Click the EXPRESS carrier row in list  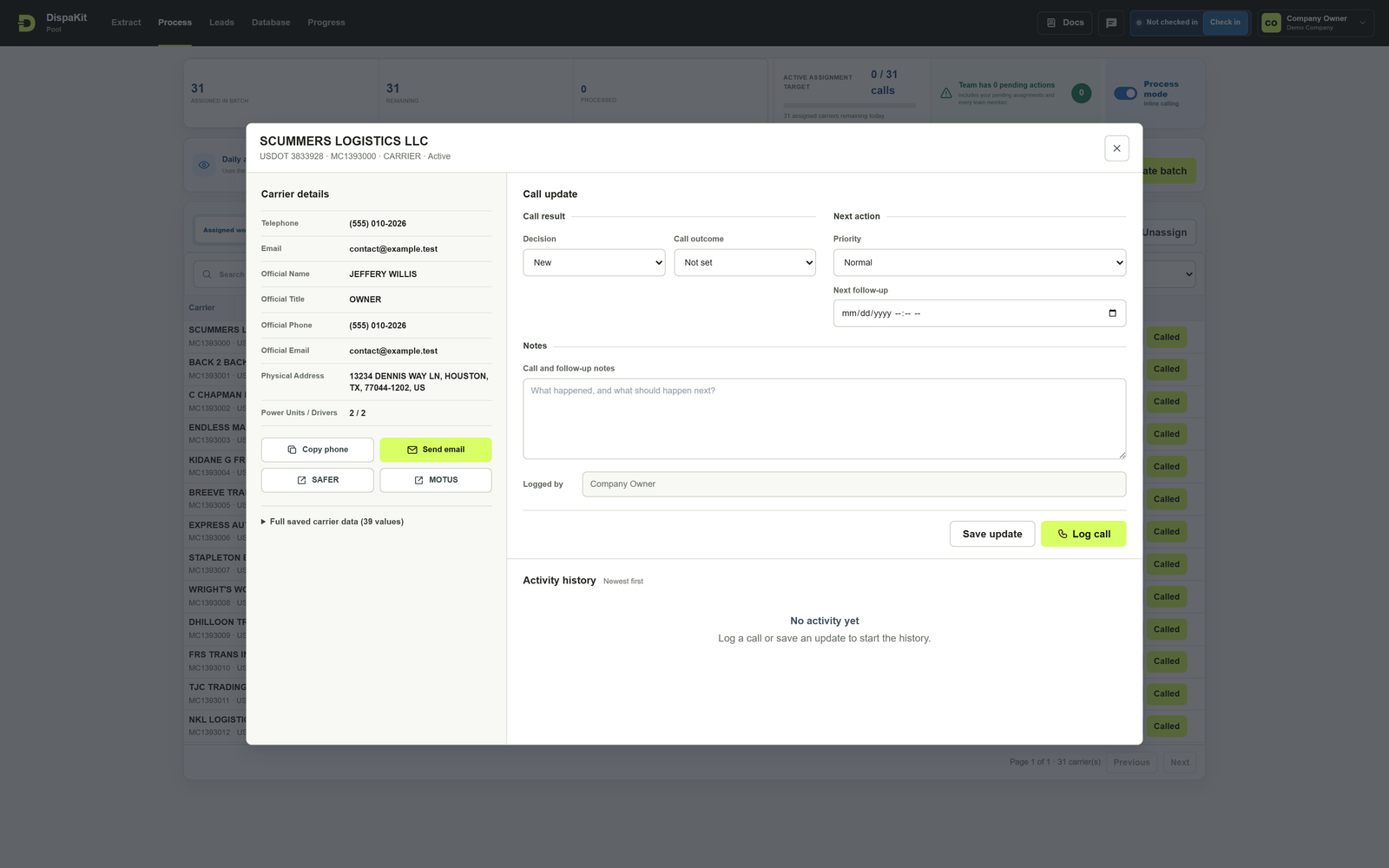click(x=217, y=531)
